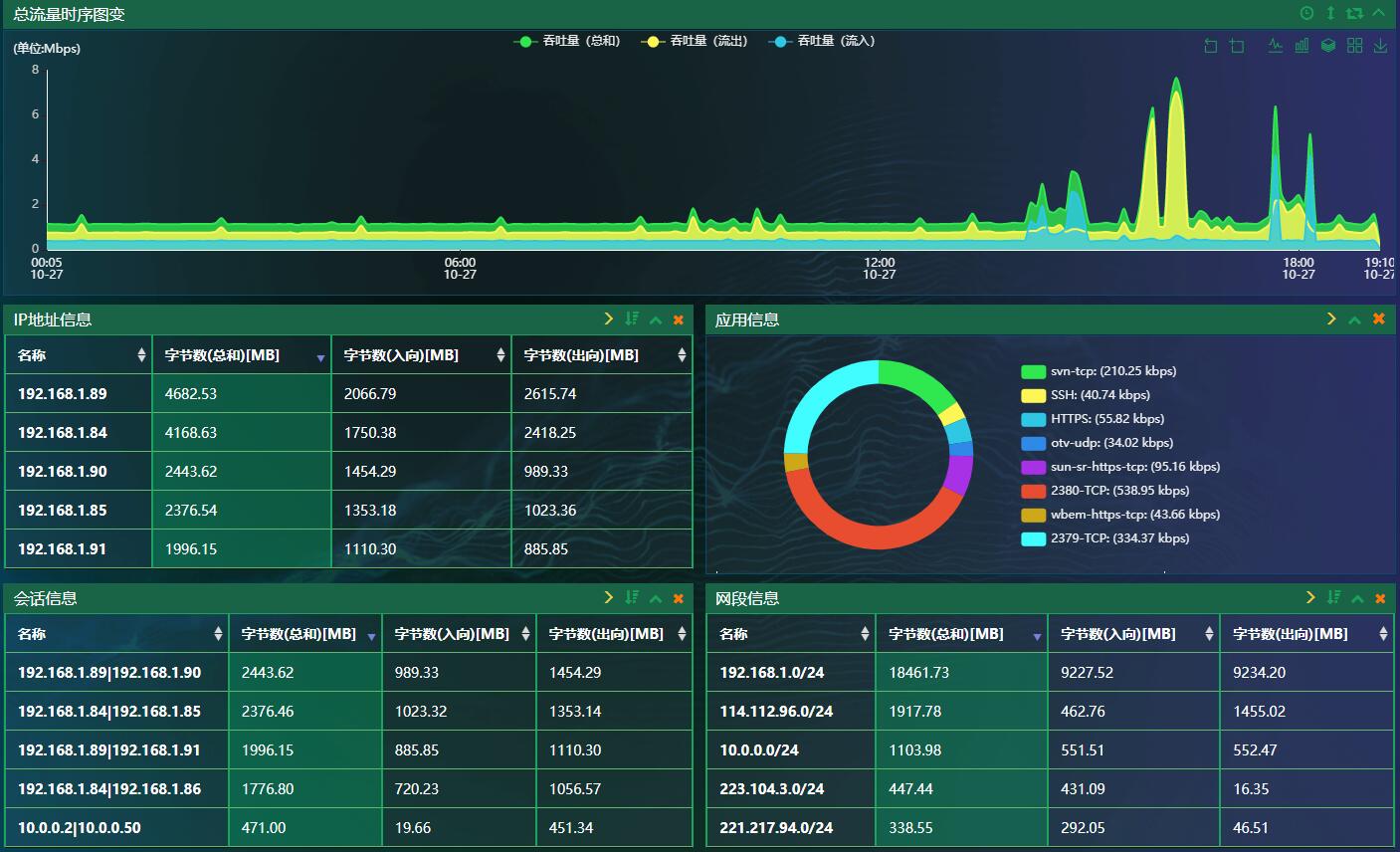The width and height of the screenshot is (1400, 852).
Task: Click the yellow arrow in the IP地址信息 panel header
Action: pos(609,319)
